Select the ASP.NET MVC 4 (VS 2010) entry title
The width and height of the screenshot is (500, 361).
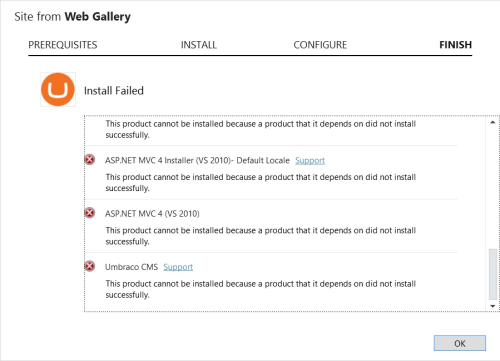[x=152, y=214]
